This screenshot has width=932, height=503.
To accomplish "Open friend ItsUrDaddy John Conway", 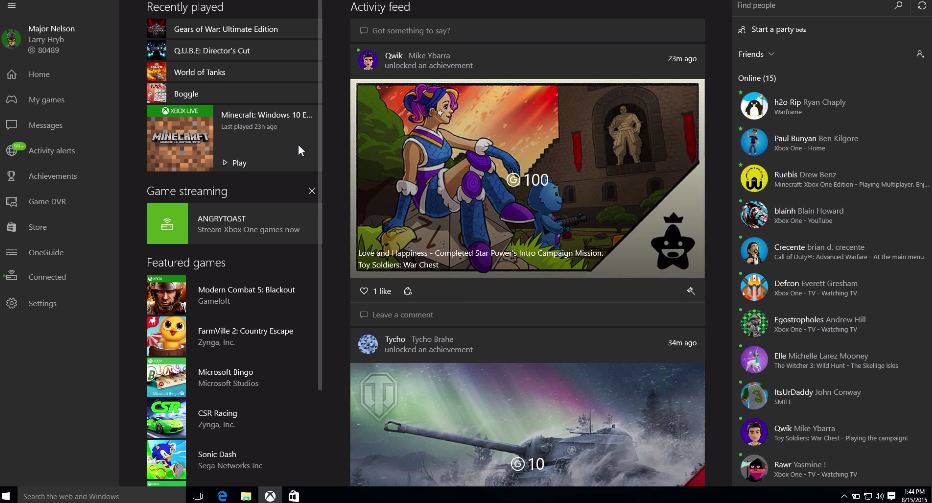I will point(832,397).
